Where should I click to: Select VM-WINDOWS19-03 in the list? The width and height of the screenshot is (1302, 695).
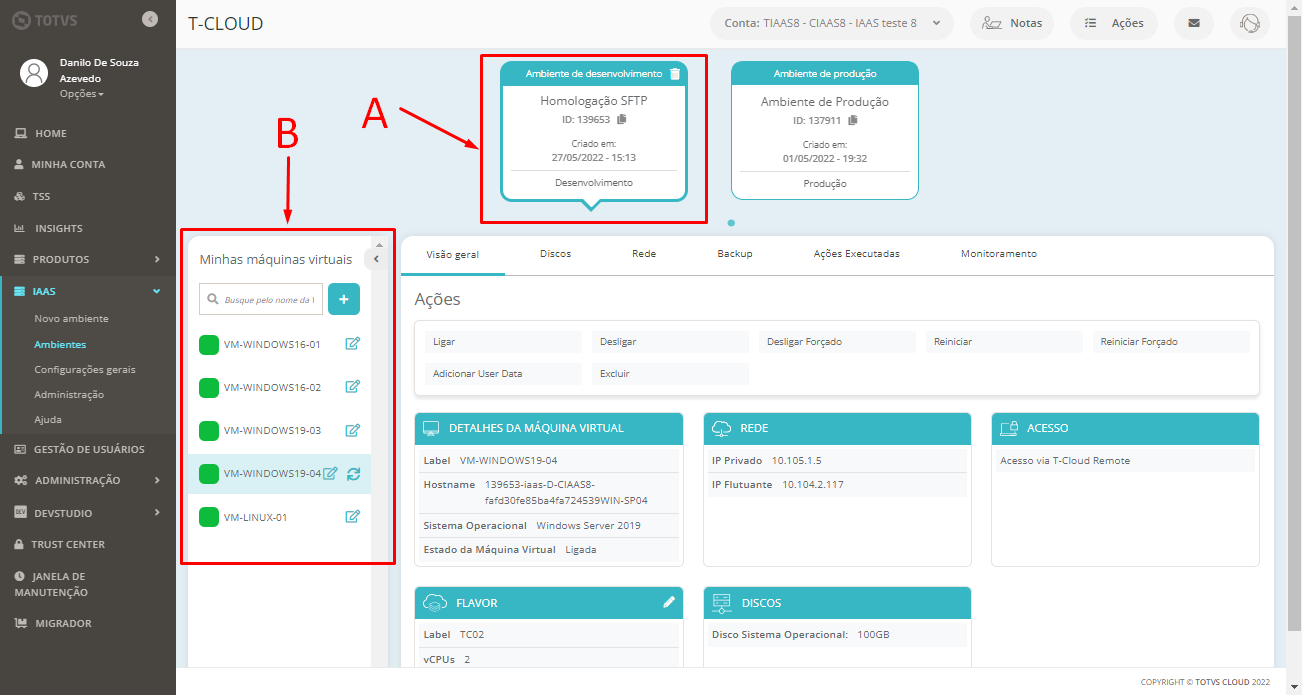pos(272,430)
